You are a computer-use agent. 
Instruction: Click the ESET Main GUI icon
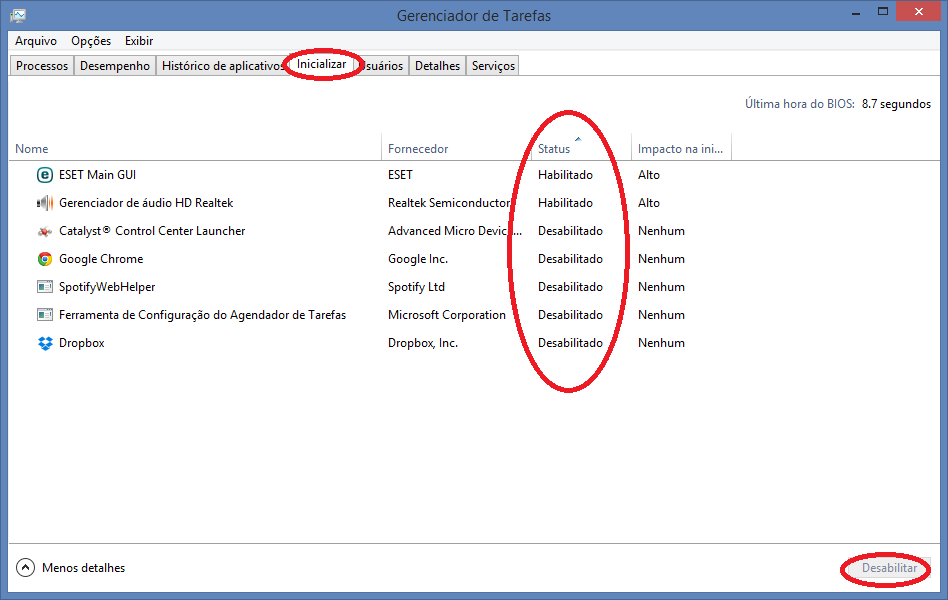45,175
